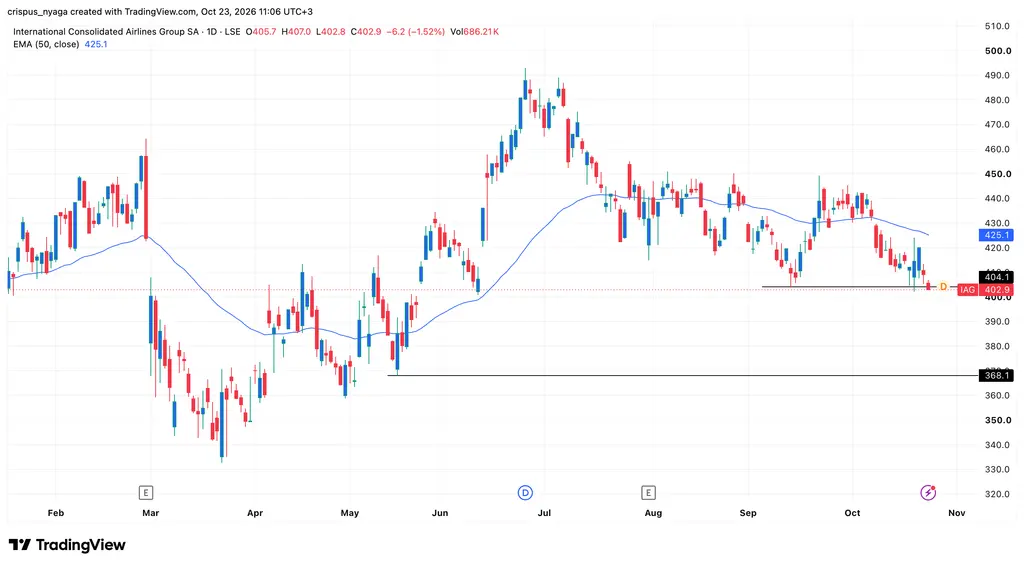Image resolution: width=1024 pixels, height=567 pixels.
Task: Click the May date axis label
Action: [x=349, y=513]
